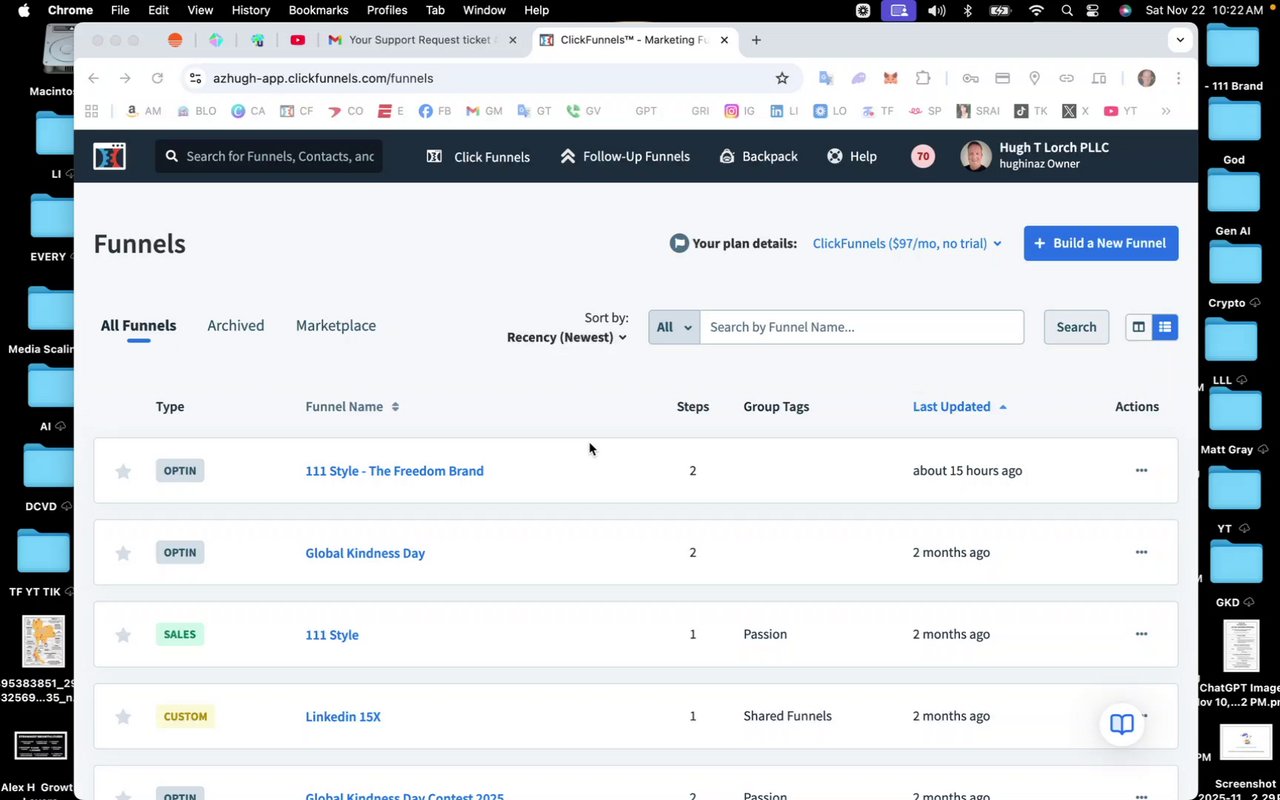This screenshot has width=1280, height=800.
Task: Open the Hugh T Lorch PLLC account menu
Action: (1035, 155)
